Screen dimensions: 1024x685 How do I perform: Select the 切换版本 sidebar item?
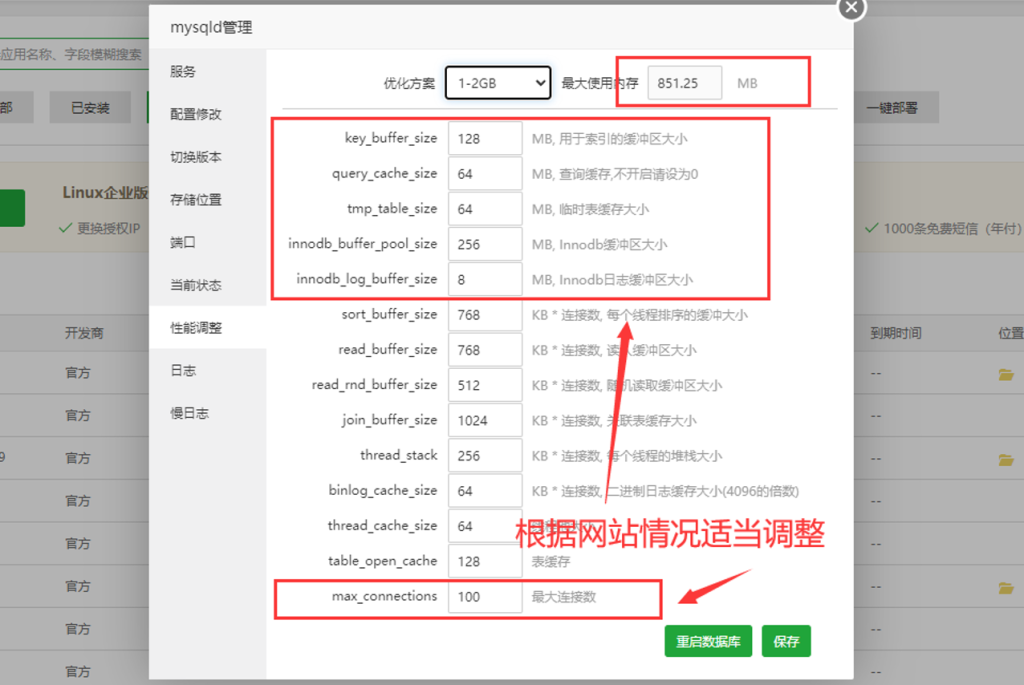(196, 157)
